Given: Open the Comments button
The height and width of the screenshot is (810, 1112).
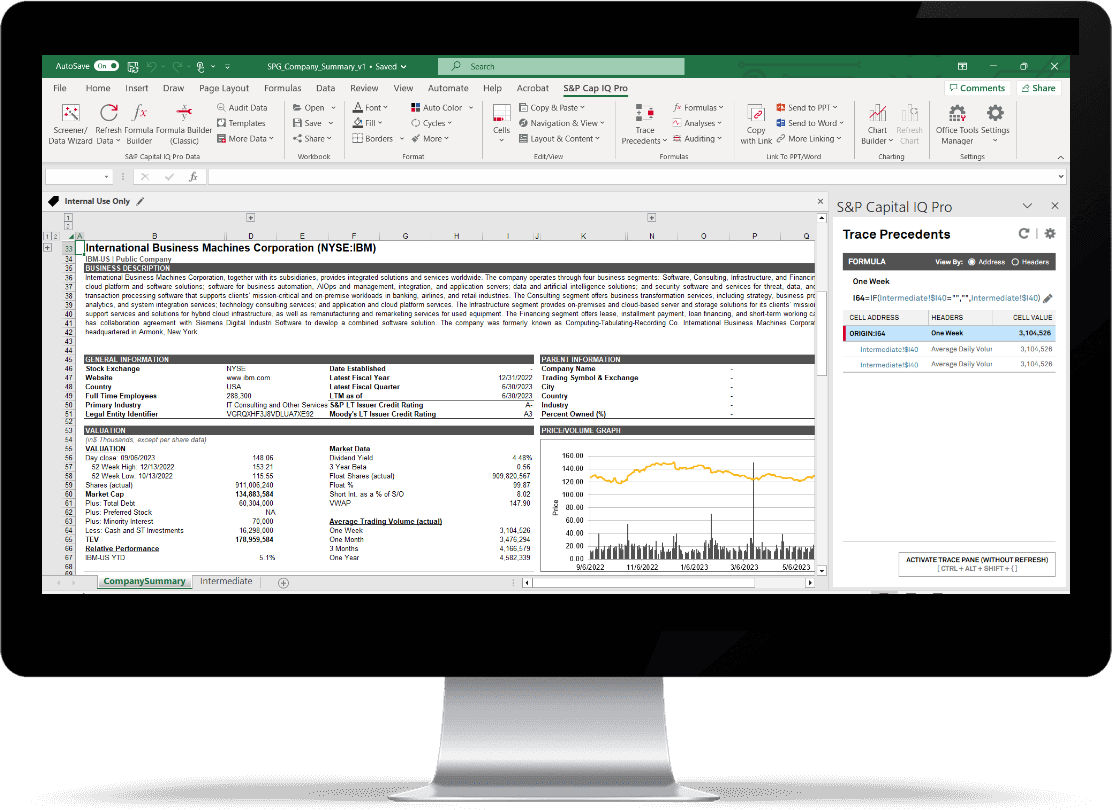Looking at the screenshot, I should point(977,88).
